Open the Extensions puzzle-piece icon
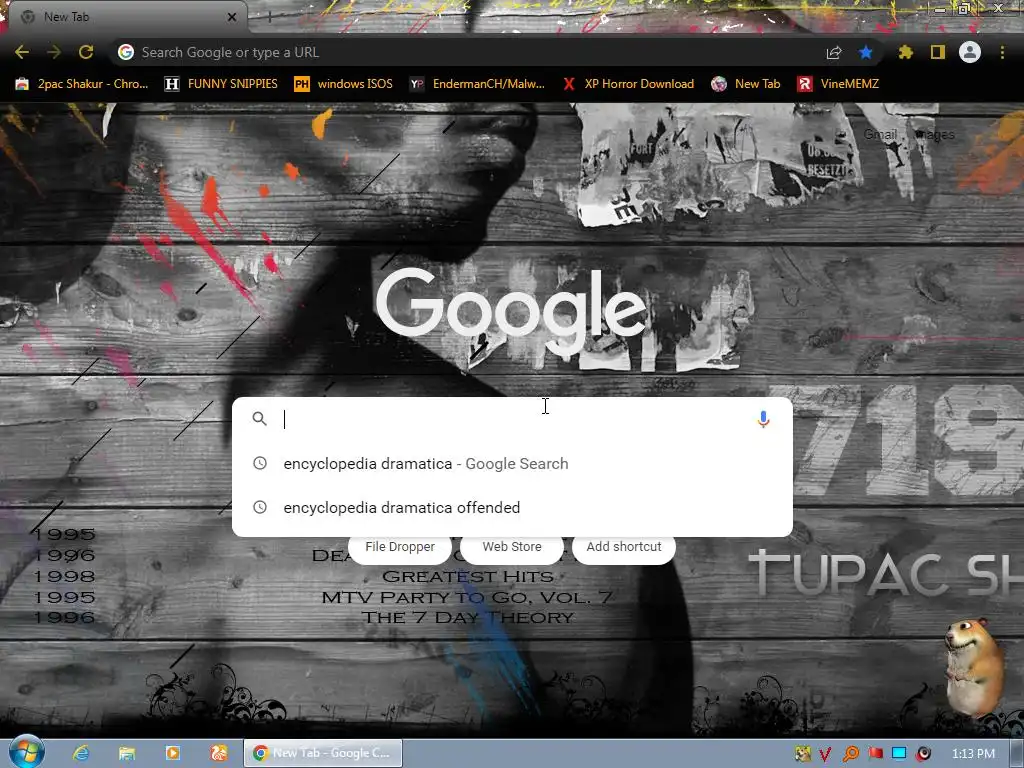This screenshot has height=768, width=1024. (905, 52)
